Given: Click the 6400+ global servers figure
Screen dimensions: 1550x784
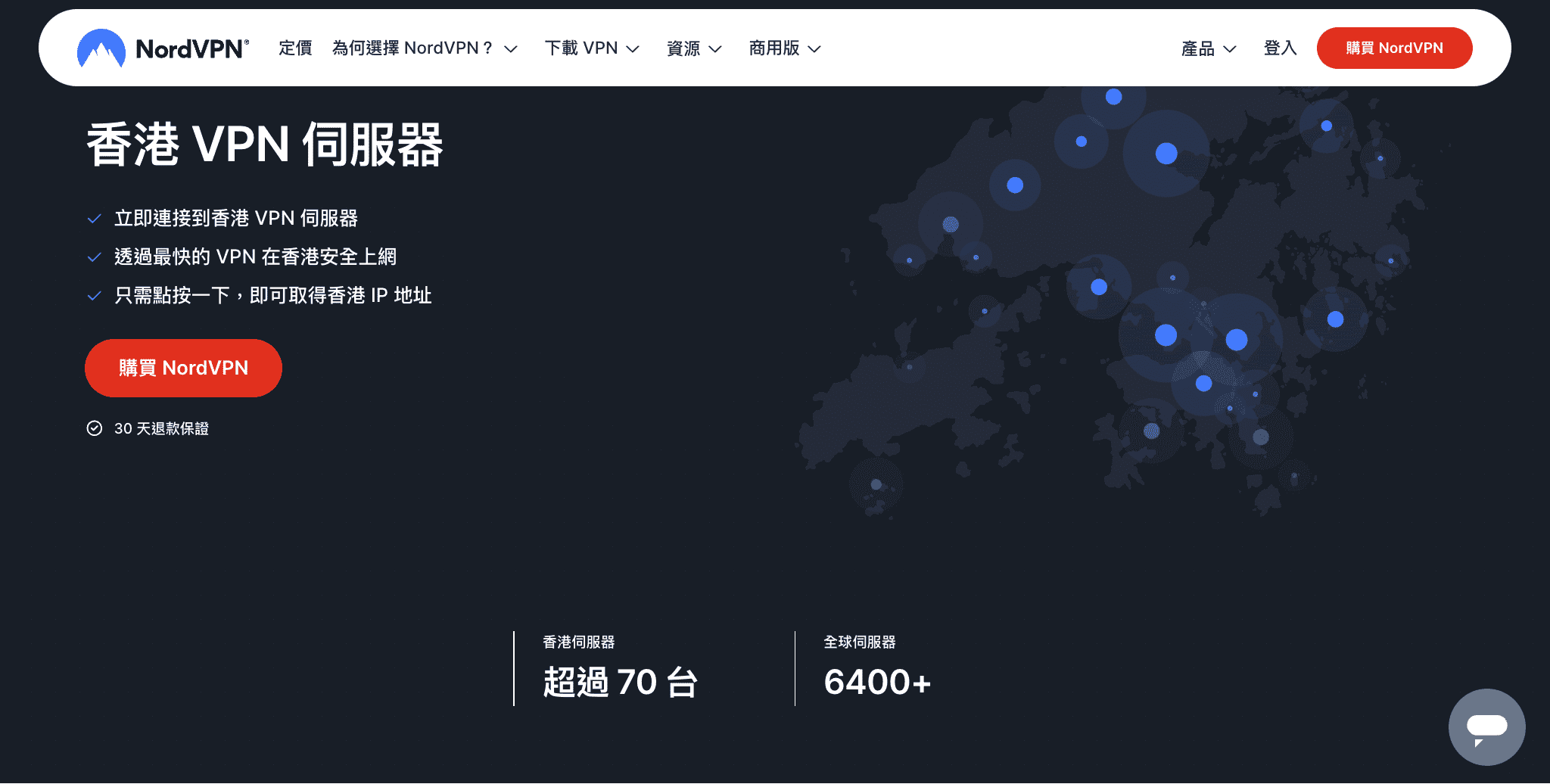Looking at the screenshot, I should (x=878, y=681).
